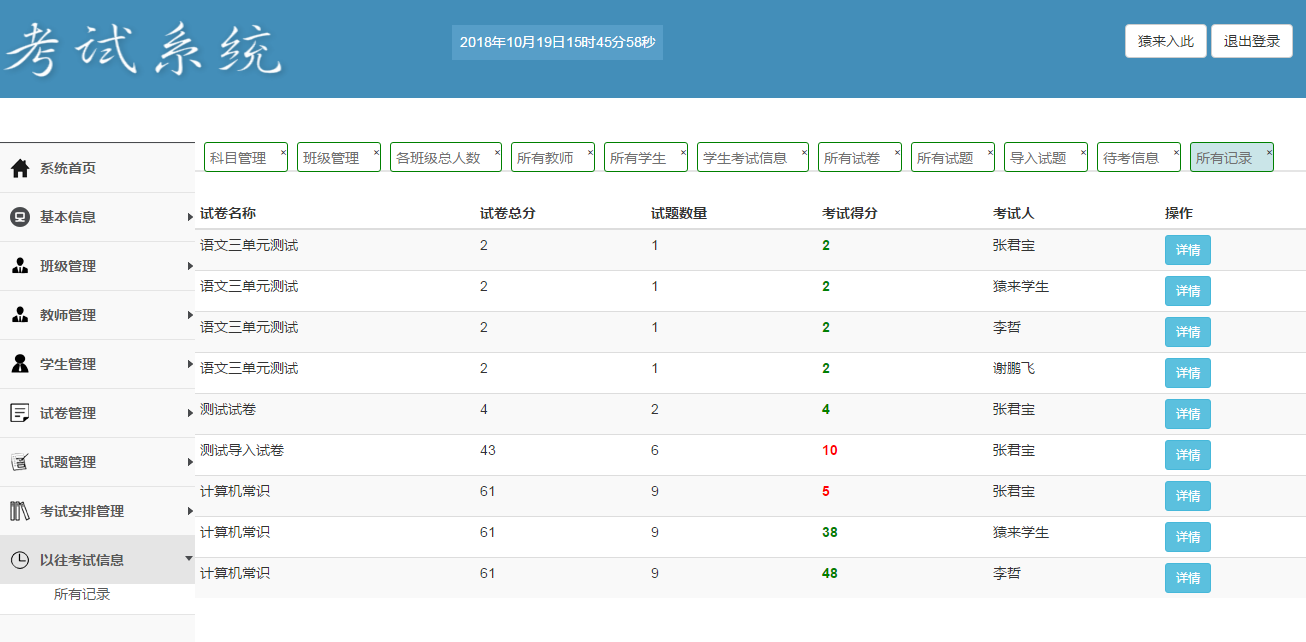Screen dimensions: 1306x642
Task: Open the 学生考试信息 tab
Action: (745, 158)
